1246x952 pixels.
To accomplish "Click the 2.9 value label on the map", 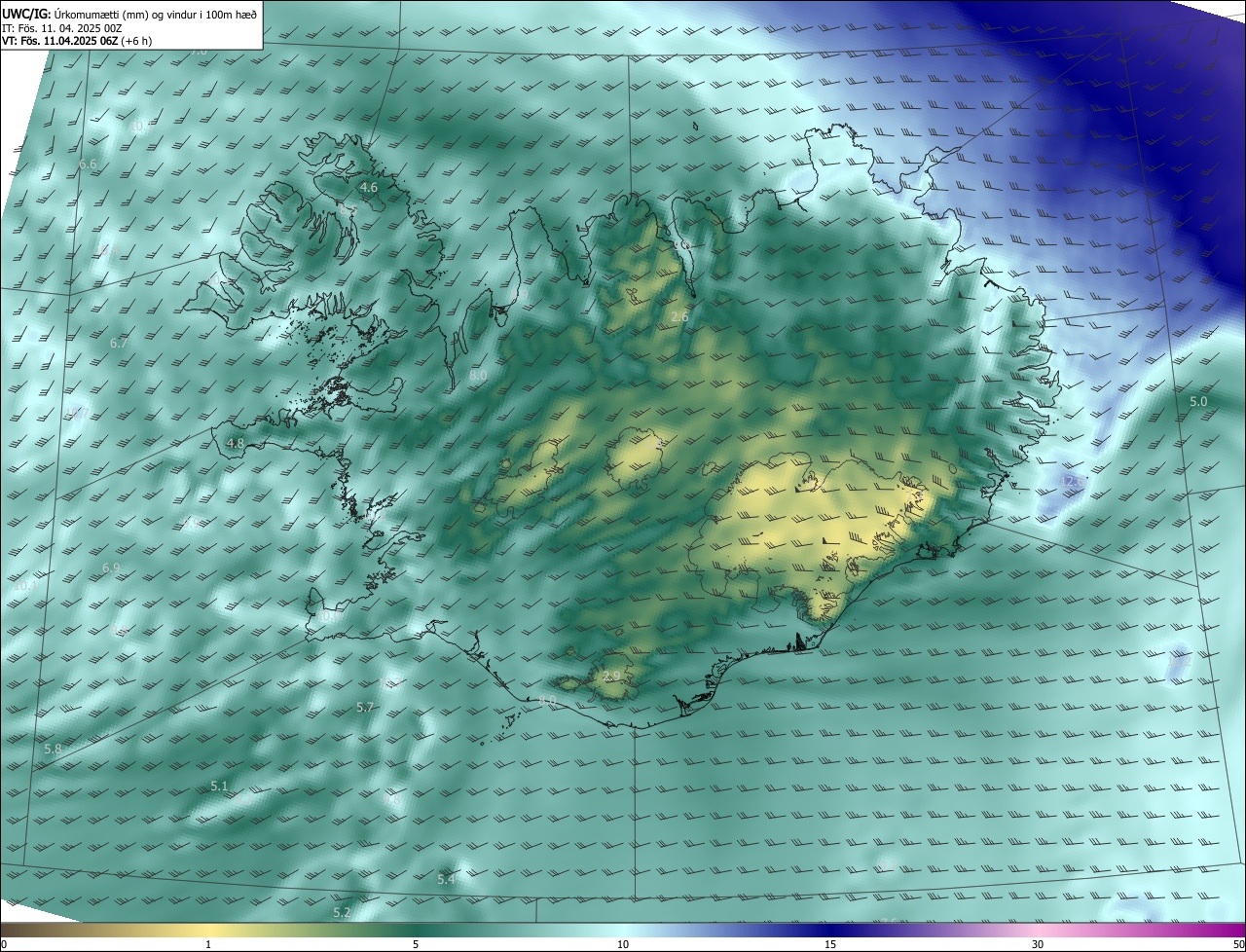I will tap(612, 677).
